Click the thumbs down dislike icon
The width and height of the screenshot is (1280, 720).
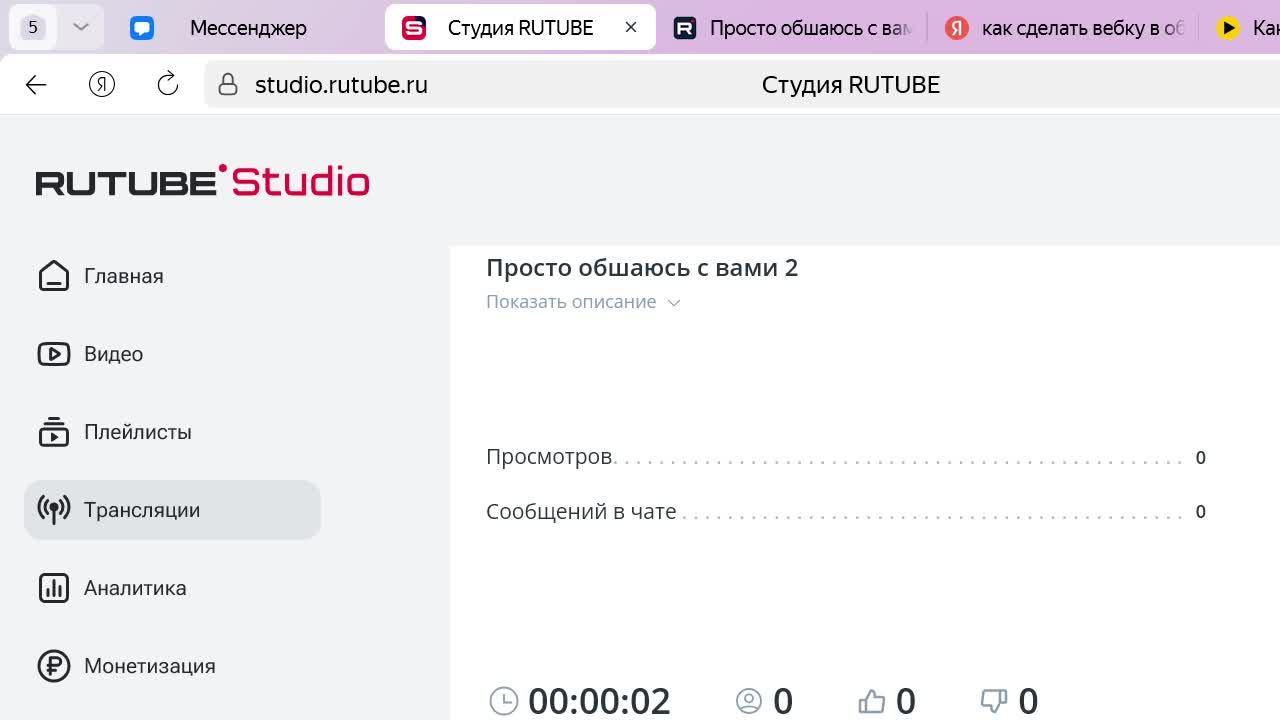(x=994, y=701)
